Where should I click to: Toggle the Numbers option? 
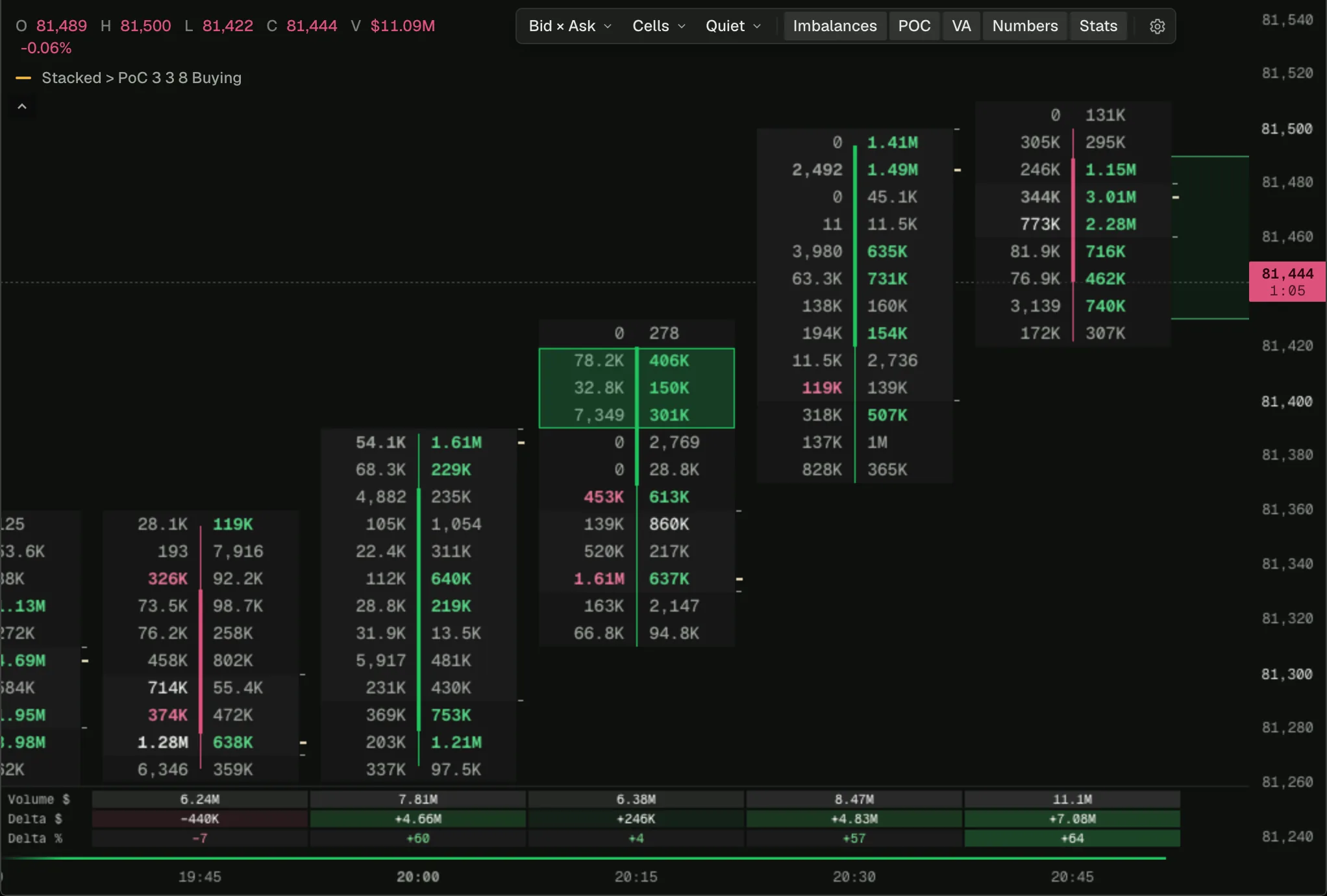coord(1024,26)
